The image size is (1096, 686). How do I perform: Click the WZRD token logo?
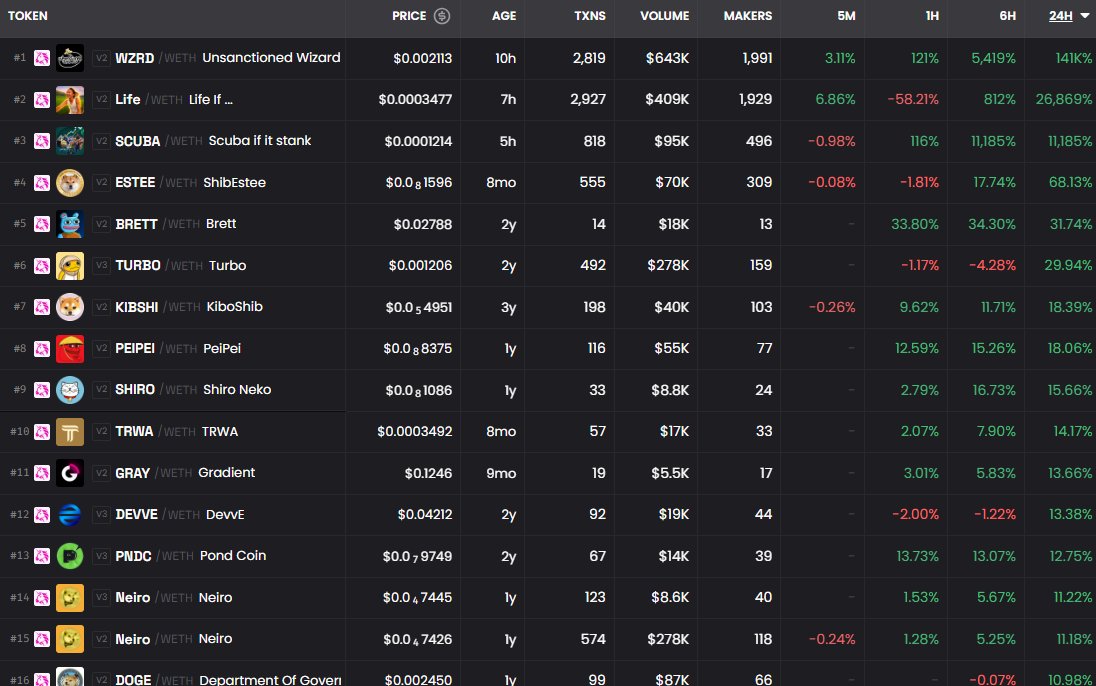(x=70, y=58)
